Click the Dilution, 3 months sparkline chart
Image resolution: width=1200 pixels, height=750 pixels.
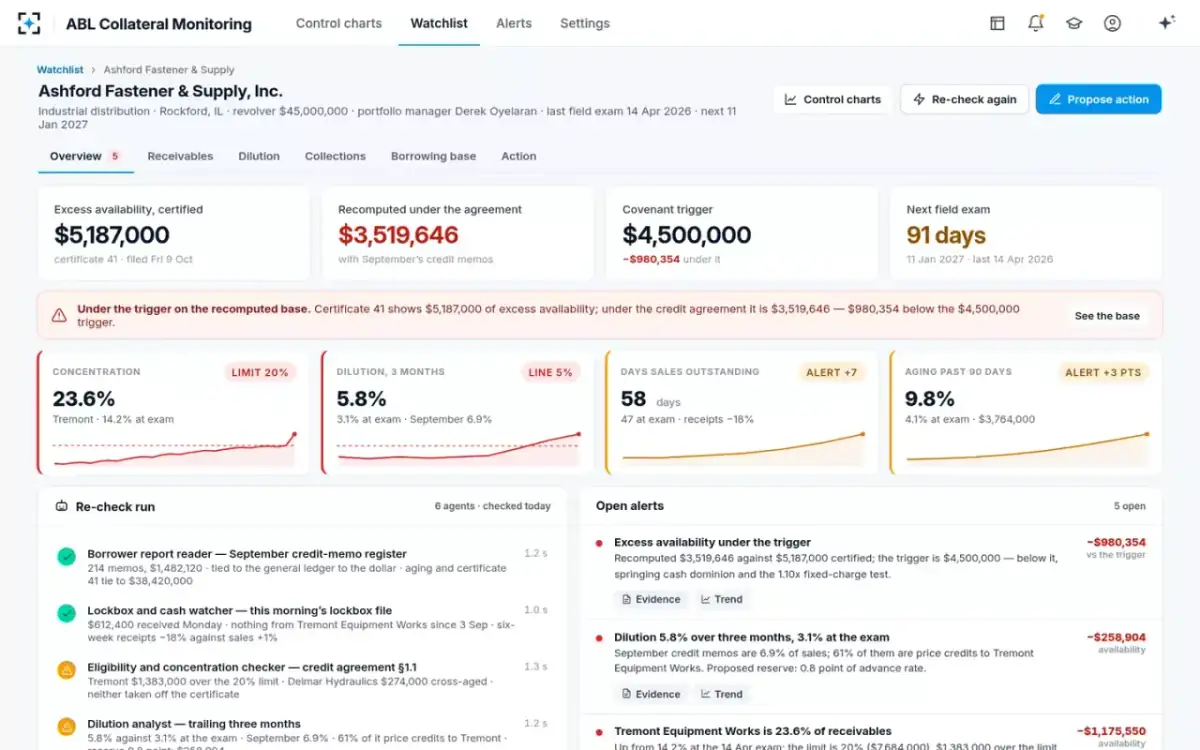coord(460,449)
